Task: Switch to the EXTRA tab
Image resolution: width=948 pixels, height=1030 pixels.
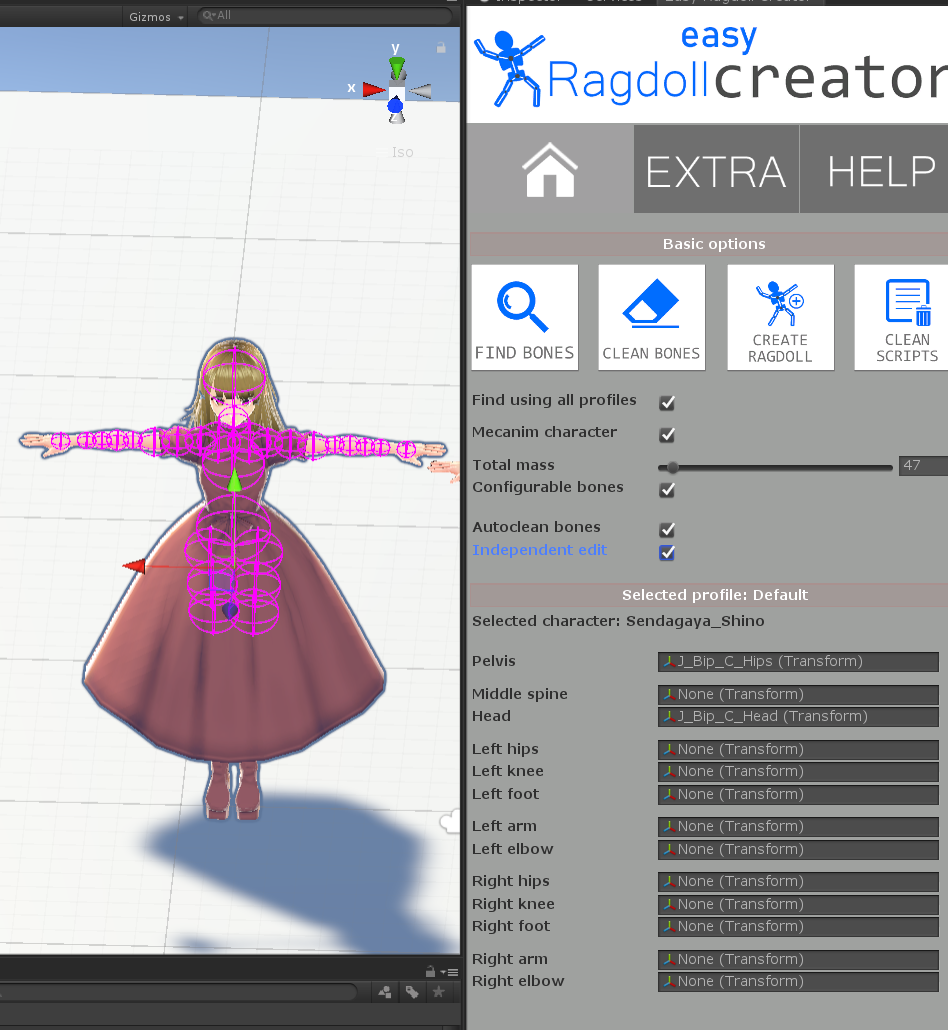Action: [716, 169]
